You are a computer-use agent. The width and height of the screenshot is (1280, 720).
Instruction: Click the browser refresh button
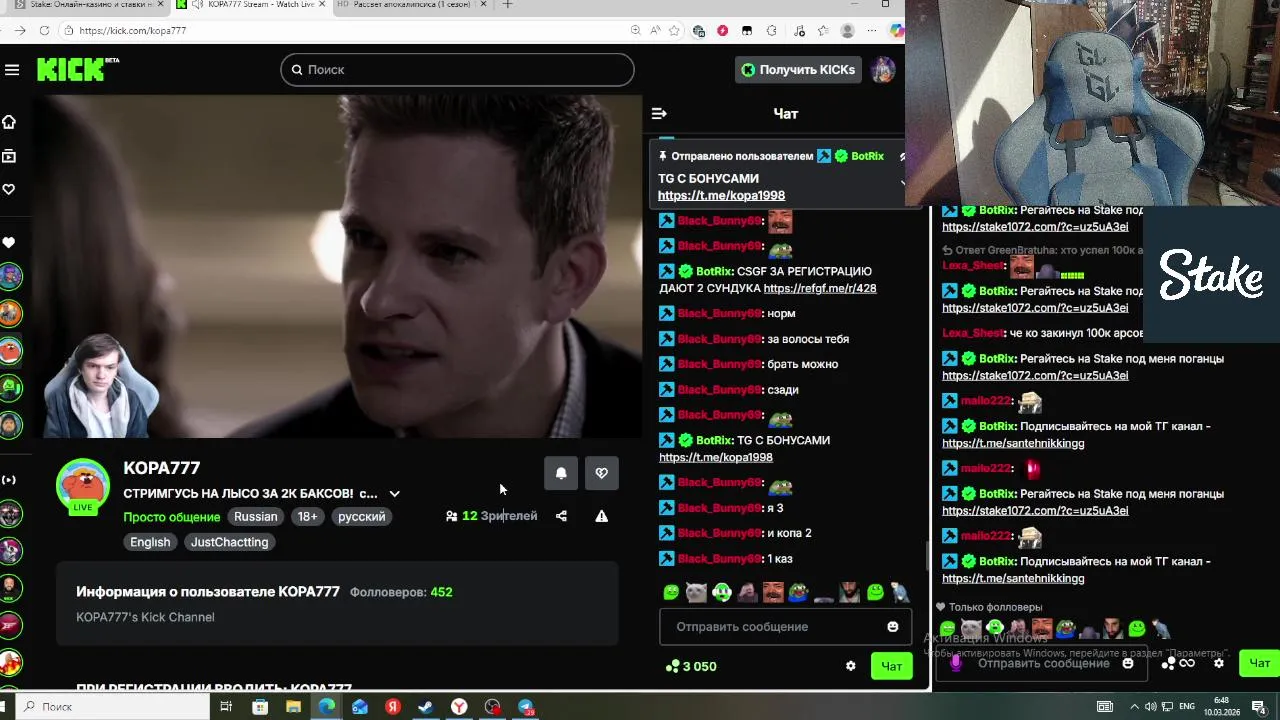pyautogui.click(x=44, y=30)
